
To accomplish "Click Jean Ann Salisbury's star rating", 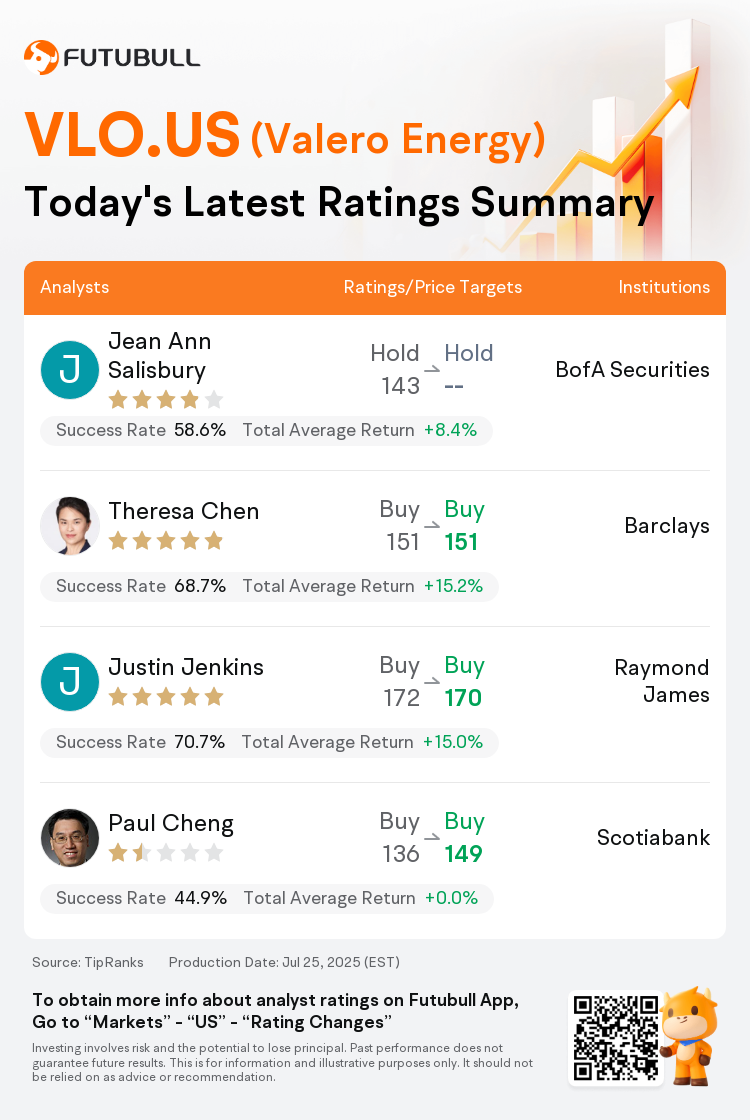I will (166, 399).
